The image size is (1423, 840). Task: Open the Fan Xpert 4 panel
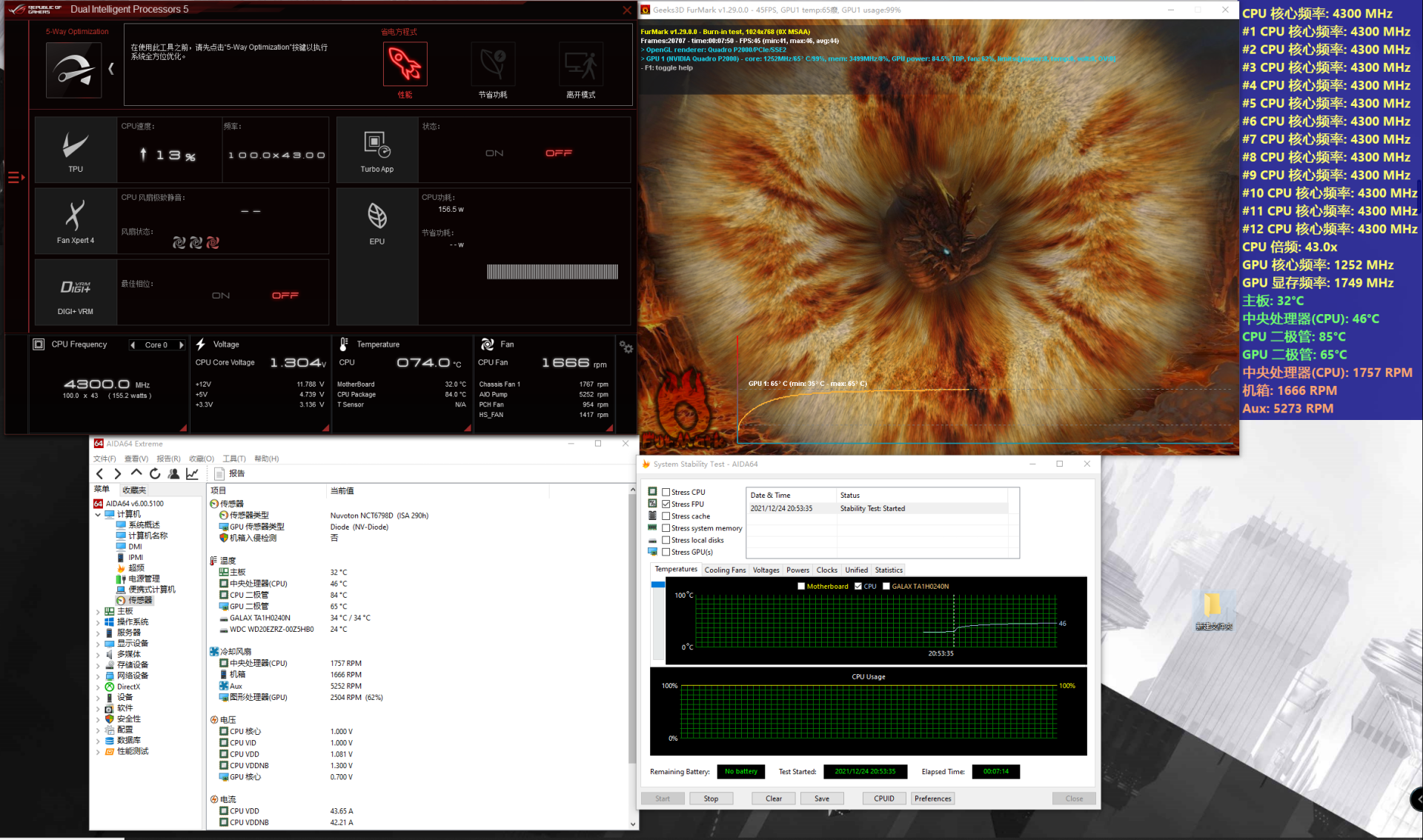pyautogui.click(x=76, y=221)
